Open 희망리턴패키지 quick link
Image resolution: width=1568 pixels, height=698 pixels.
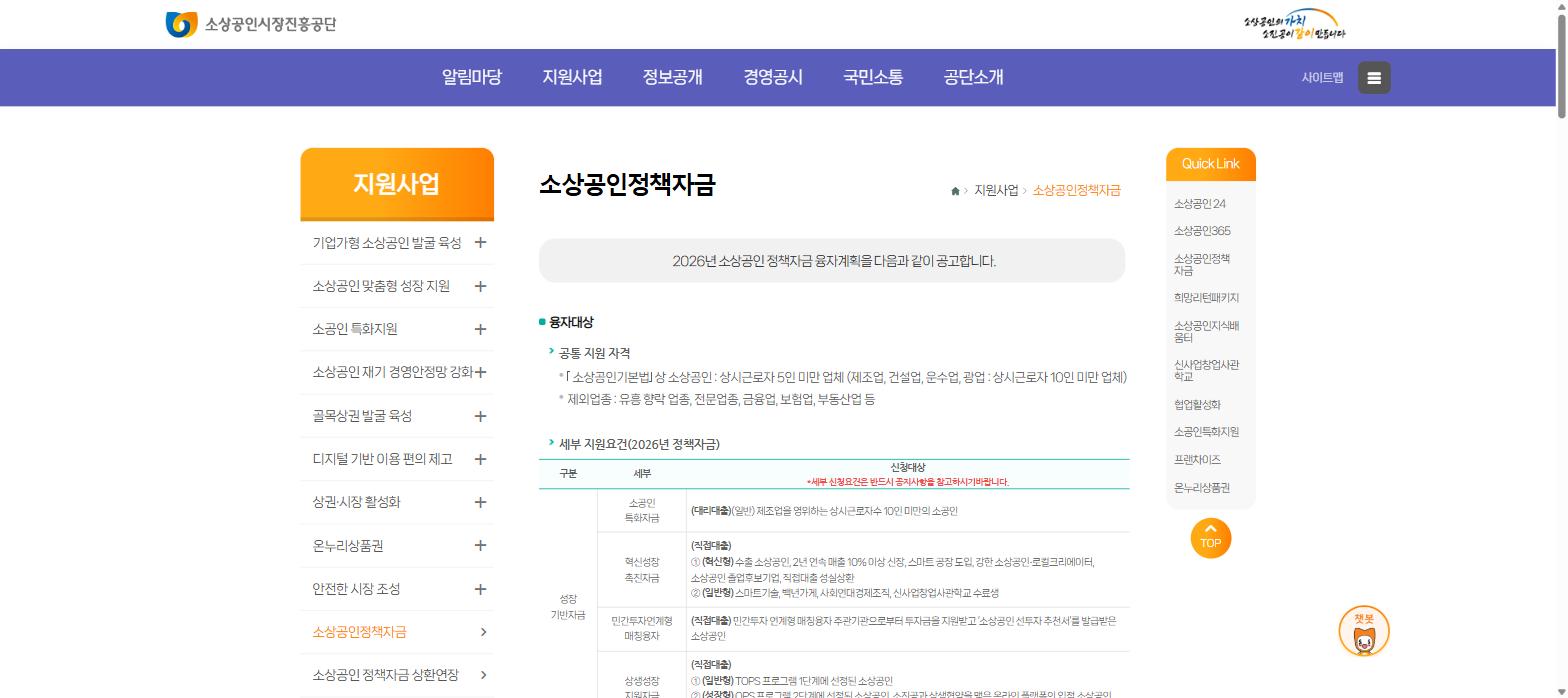[1206, 298]
